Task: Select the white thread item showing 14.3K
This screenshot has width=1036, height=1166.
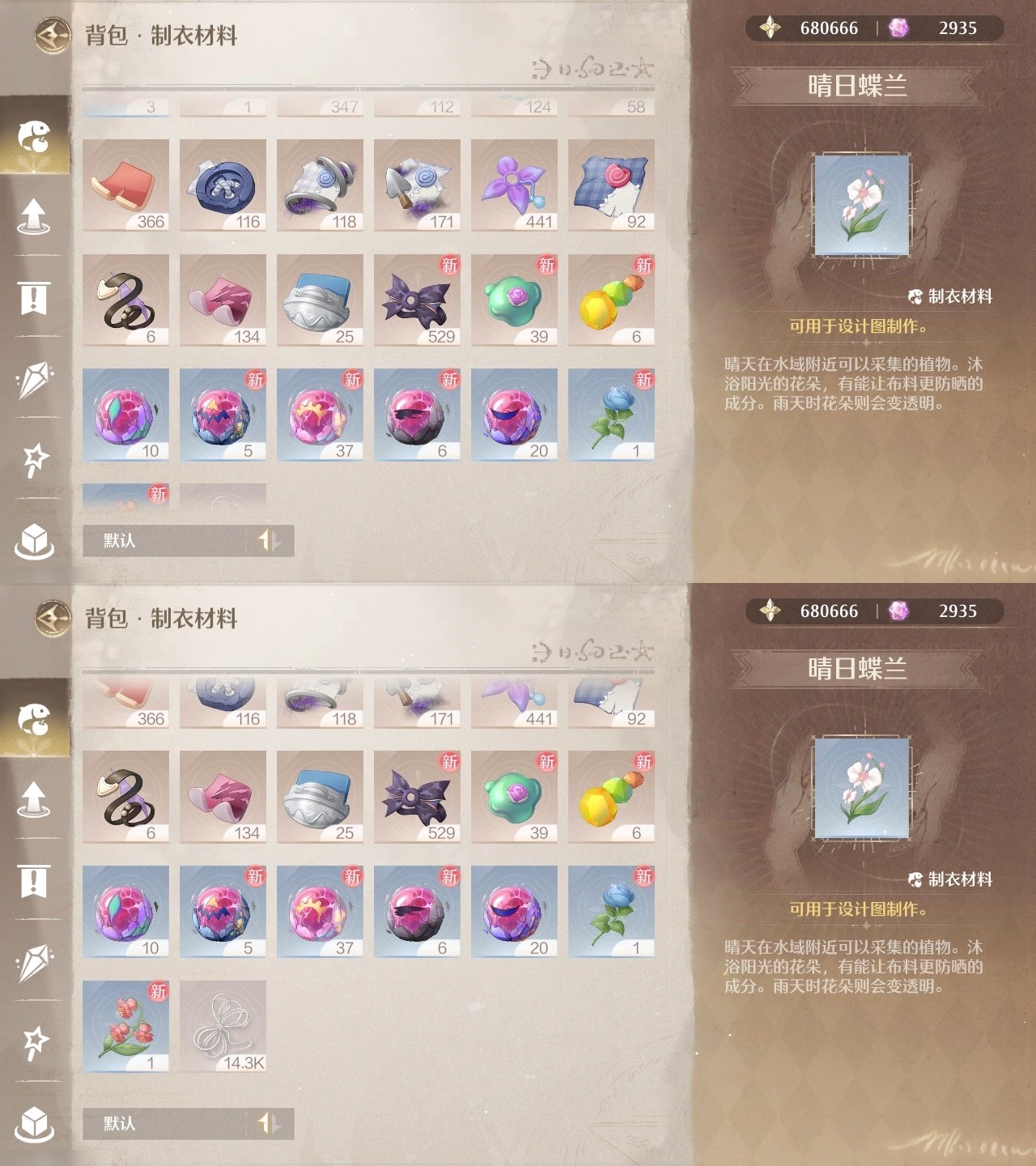Action: pos(223,1027)
